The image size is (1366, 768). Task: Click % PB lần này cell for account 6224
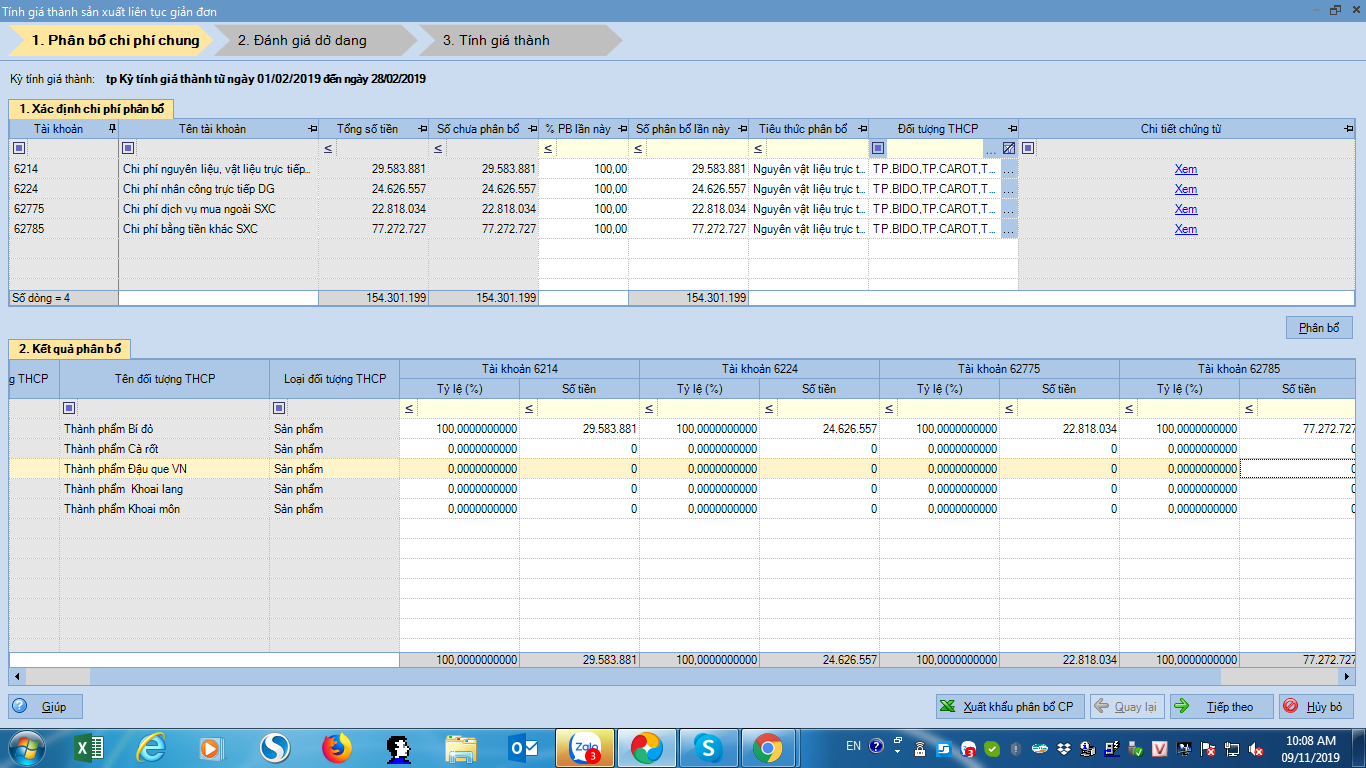click(x=584, y=189)
